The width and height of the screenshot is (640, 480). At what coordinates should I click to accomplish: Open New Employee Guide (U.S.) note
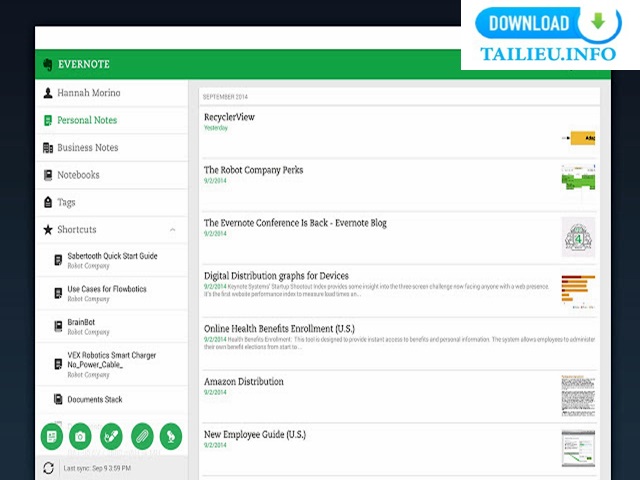pyautogui.click(x=399, y=449)
